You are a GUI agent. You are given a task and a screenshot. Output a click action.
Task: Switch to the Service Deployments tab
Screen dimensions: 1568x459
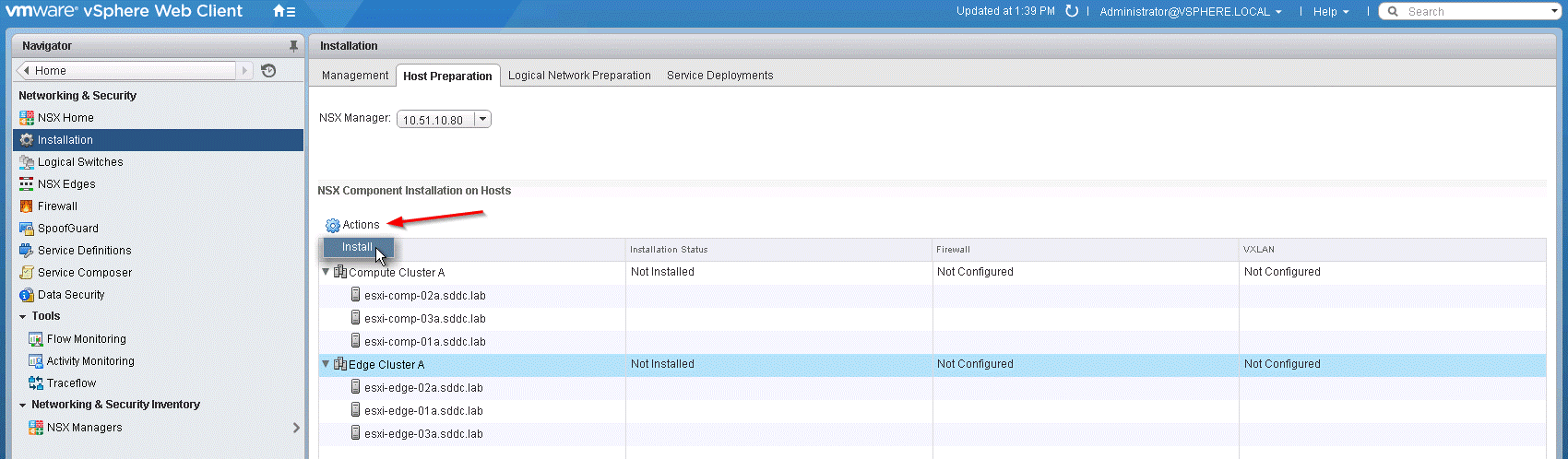tap(719, 76)
